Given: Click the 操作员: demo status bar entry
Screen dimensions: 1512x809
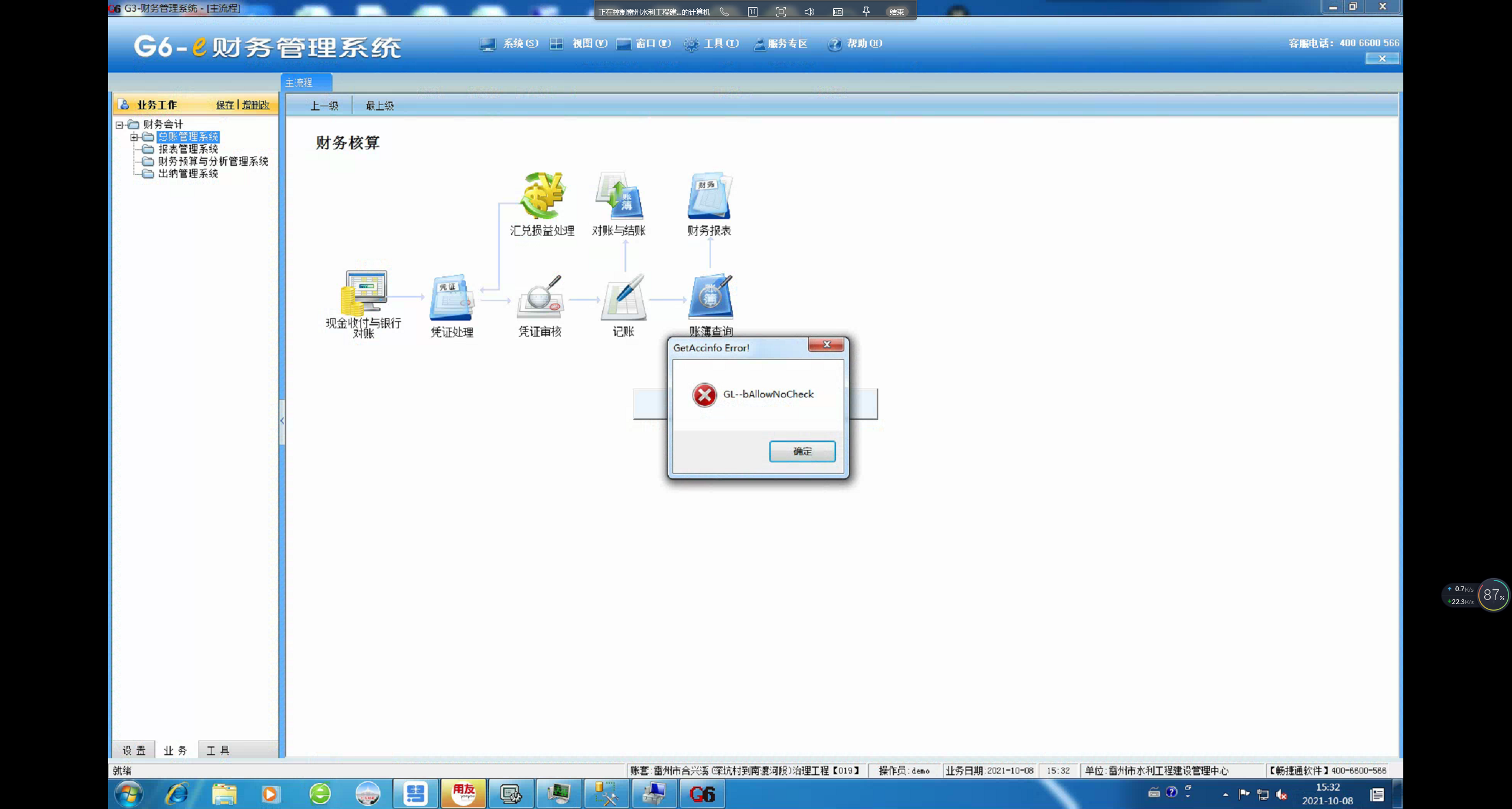Looking at the screenshot, I should [903, 770].
